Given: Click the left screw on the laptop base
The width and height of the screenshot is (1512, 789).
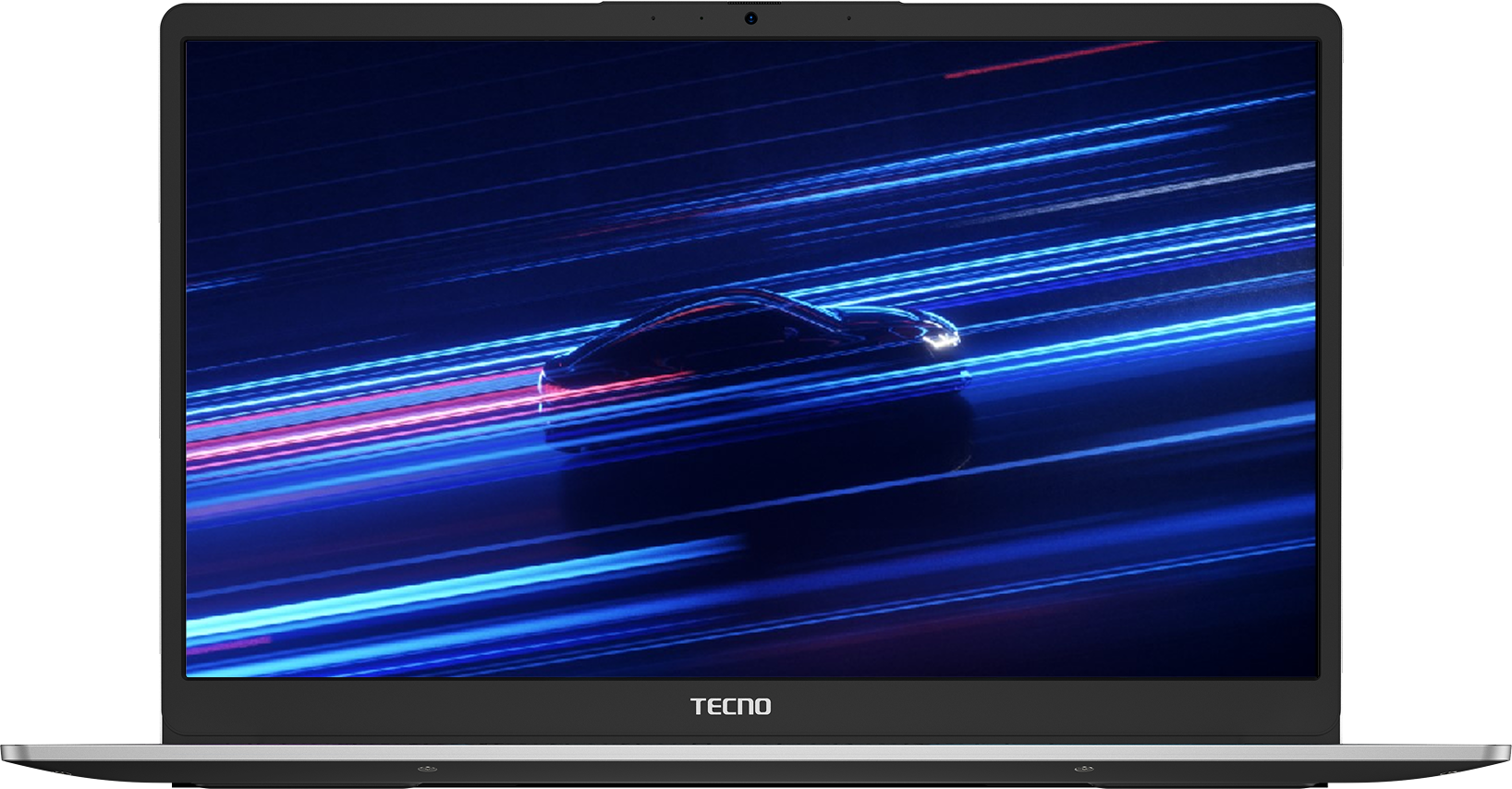Looking at the screenshot, I should tap(425, 769).
